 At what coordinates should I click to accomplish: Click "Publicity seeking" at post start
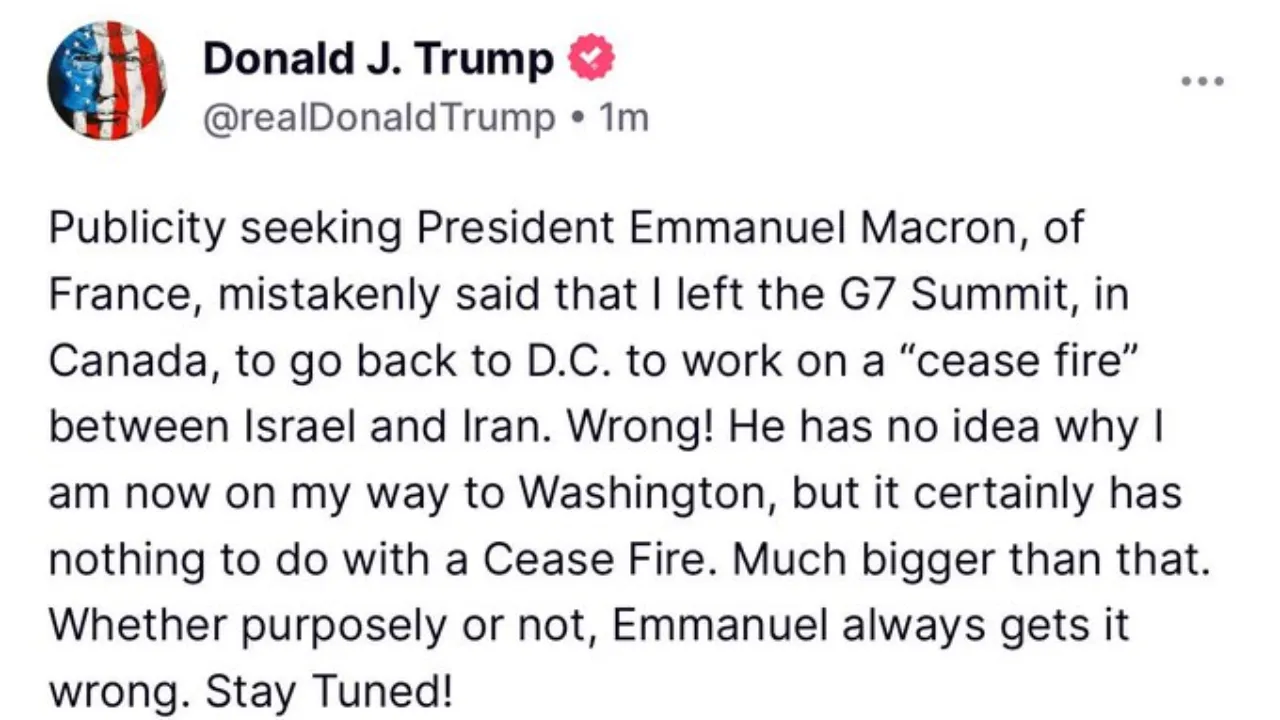225,230
